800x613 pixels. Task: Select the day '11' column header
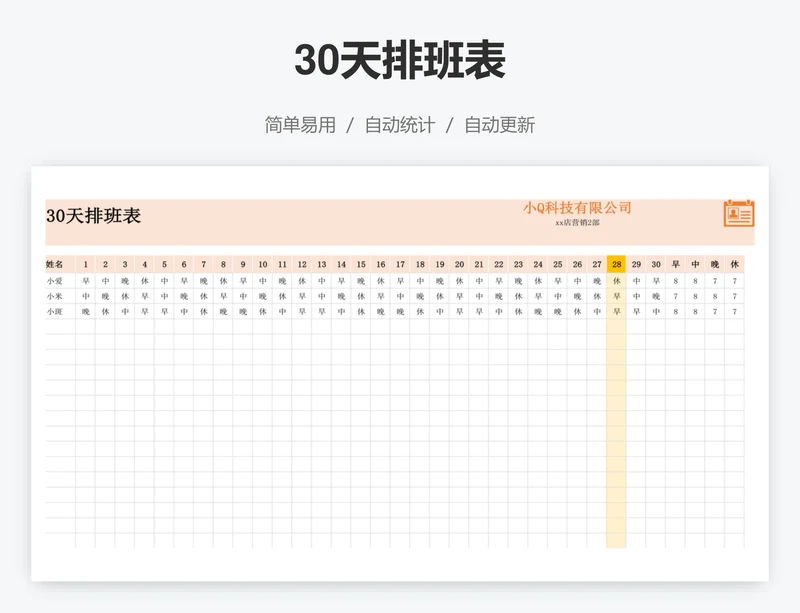tap(282, 264)
